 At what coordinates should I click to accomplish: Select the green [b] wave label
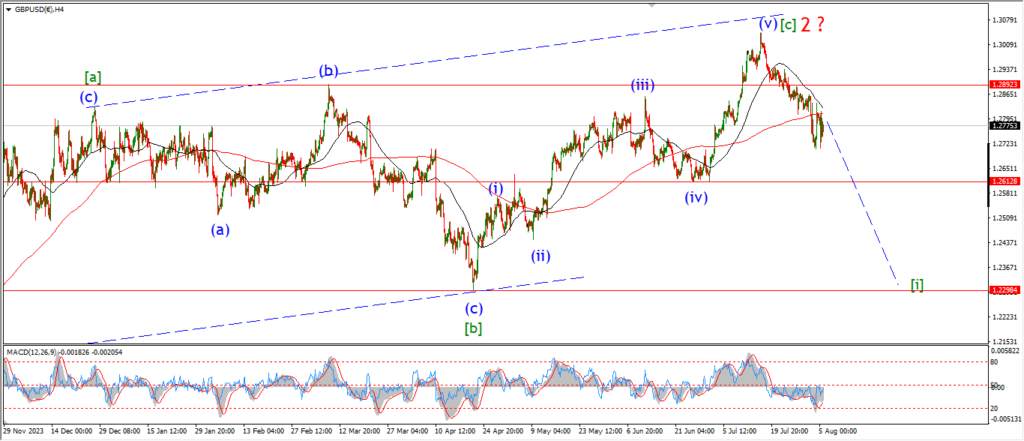click(x=473, y=328)
